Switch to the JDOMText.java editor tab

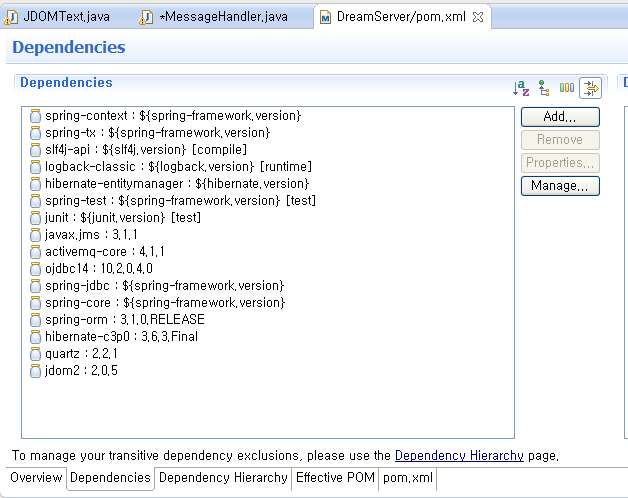point(59,17)
